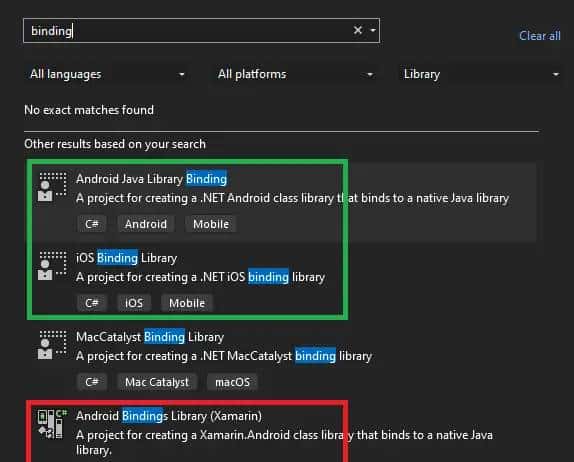
Task: Open the search history dropdown arrow
Action: (373, 30)
